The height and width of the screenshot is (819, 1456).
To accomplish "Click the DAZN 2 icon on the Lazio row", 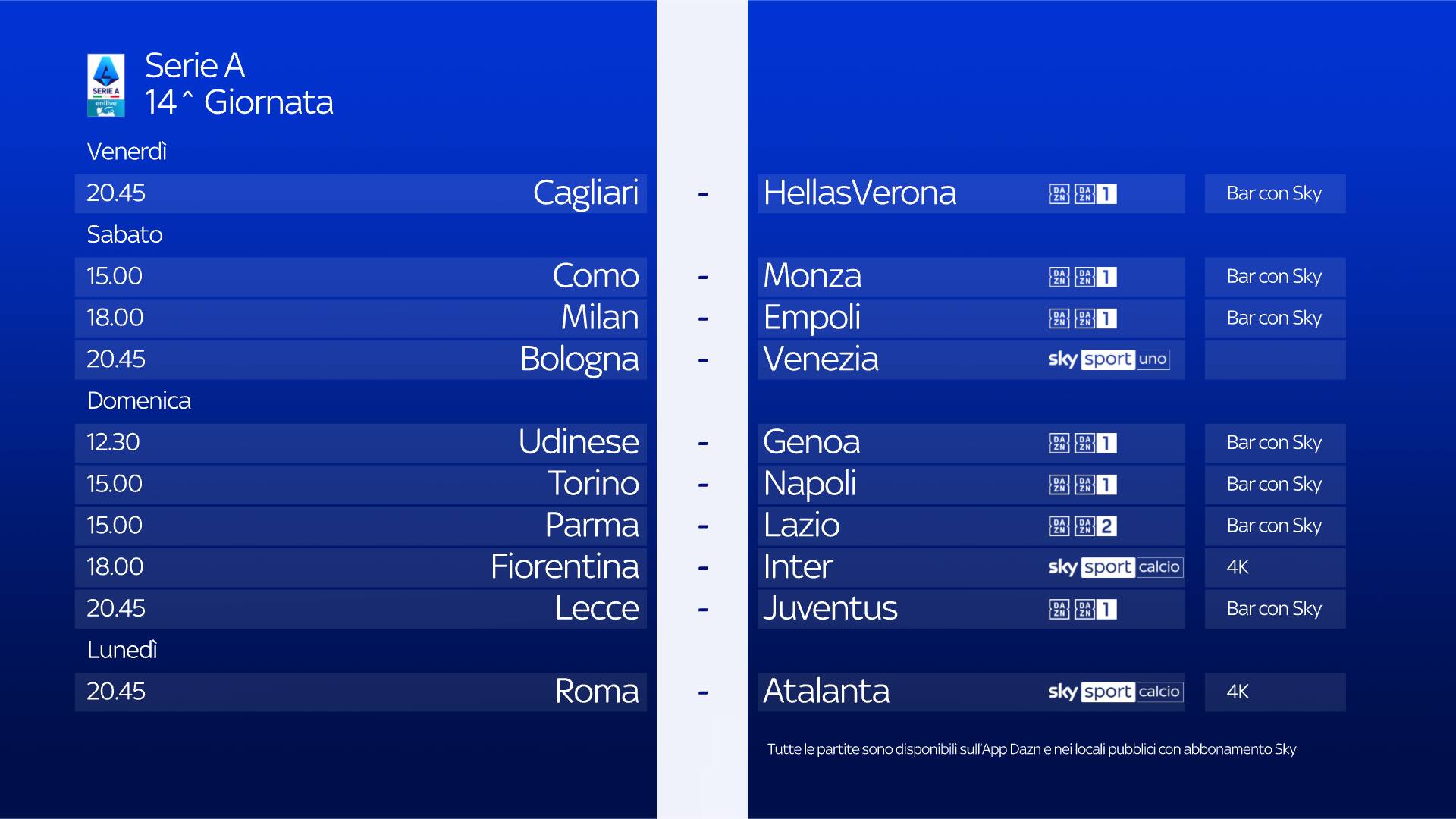I will click(1095, 526).
